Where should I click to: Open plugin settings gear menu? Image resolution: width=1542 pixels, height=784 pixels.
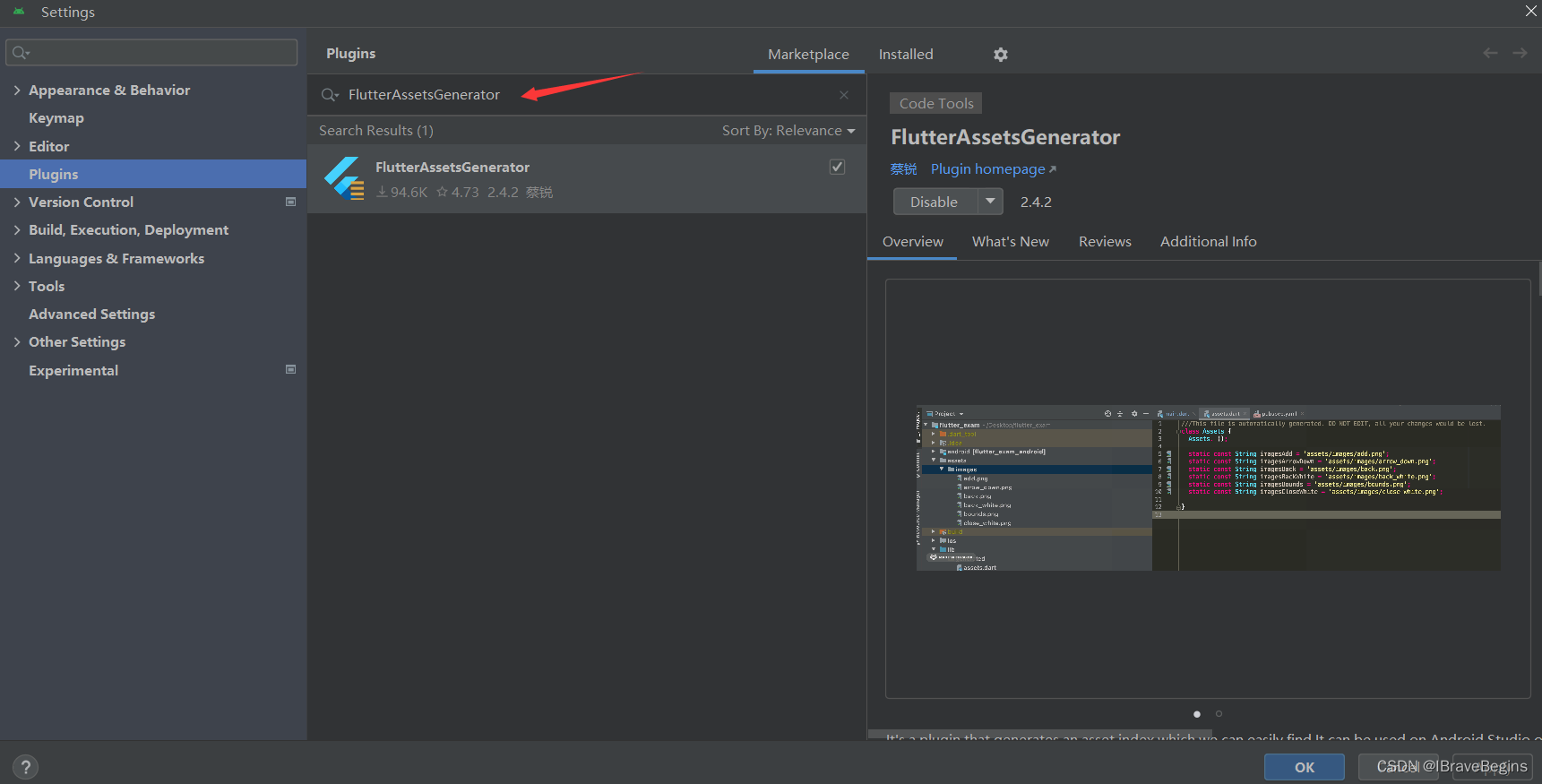click(x=1001, y=55)
